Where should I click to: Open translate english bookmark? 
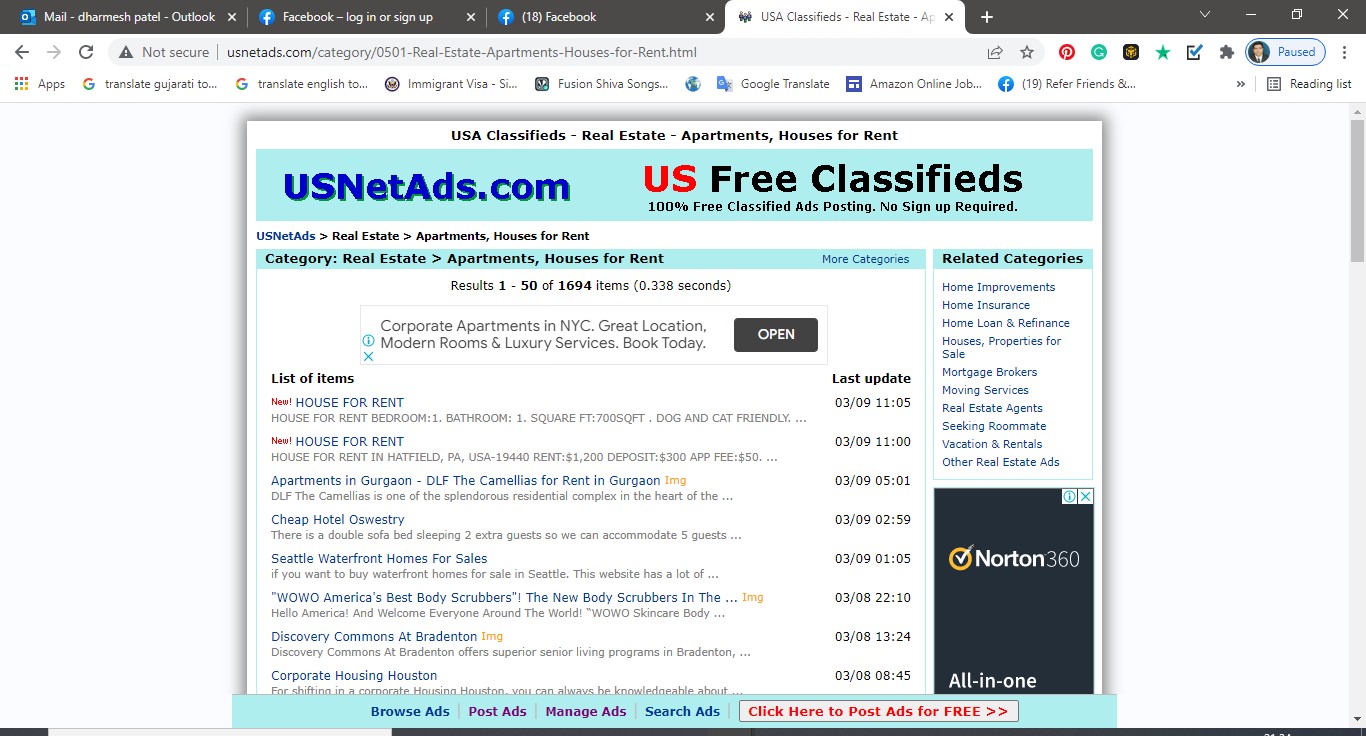302,84
